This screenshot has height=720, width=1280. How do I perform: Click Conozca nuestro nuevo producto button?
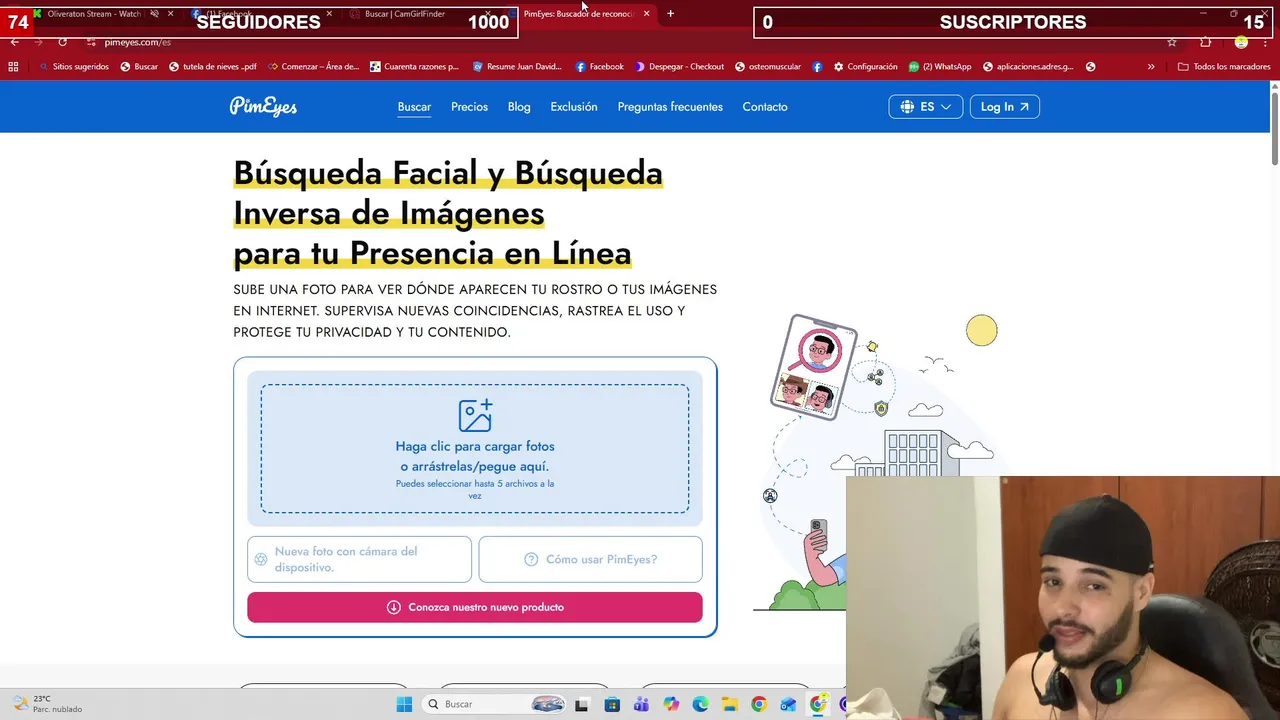475,607
